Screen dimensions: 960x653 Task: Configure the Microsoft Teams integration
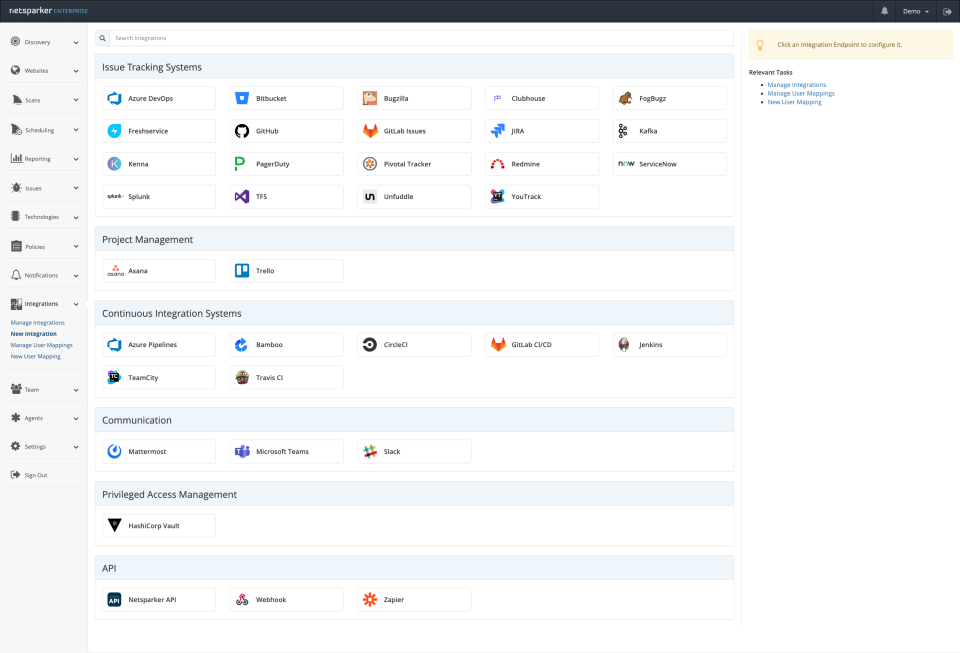coord(285,451)
